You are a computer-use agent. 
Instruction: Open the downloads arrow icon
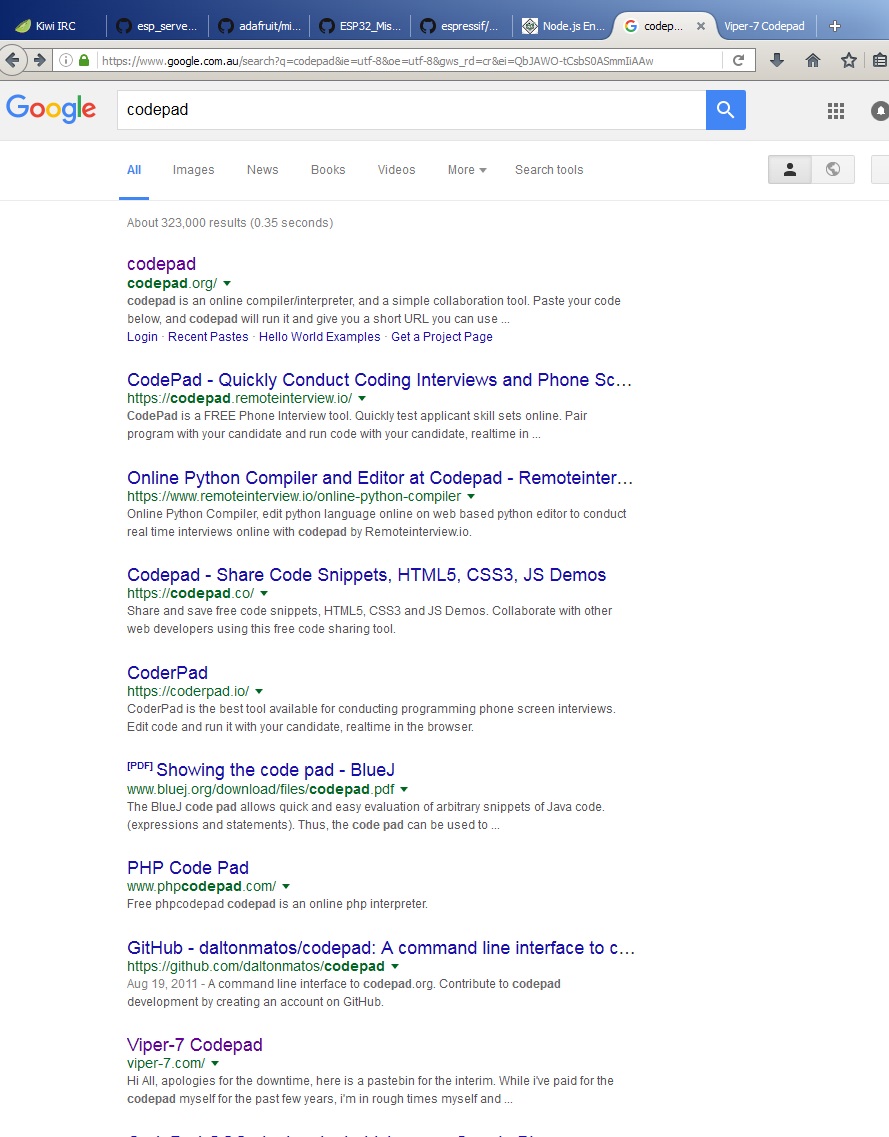pos(777,60)
